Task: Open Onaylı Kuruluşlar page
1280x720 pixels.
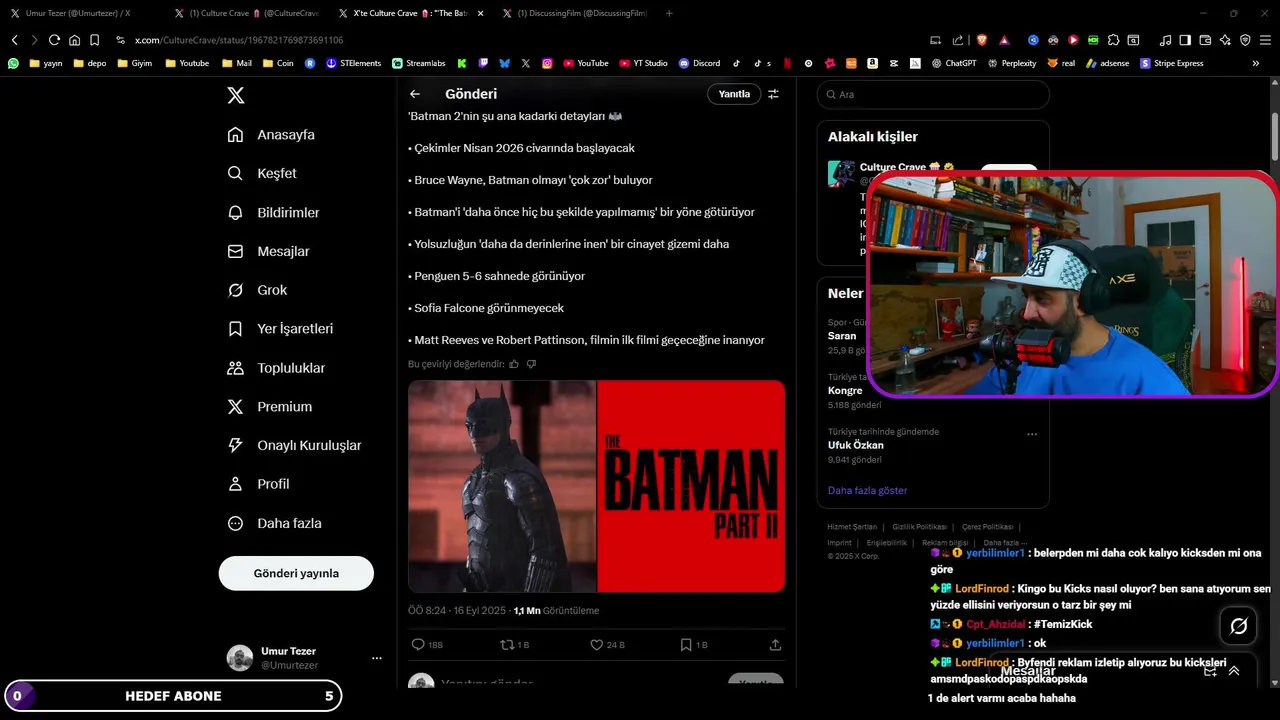Action: pyautogui.click(x=294, y=445)
